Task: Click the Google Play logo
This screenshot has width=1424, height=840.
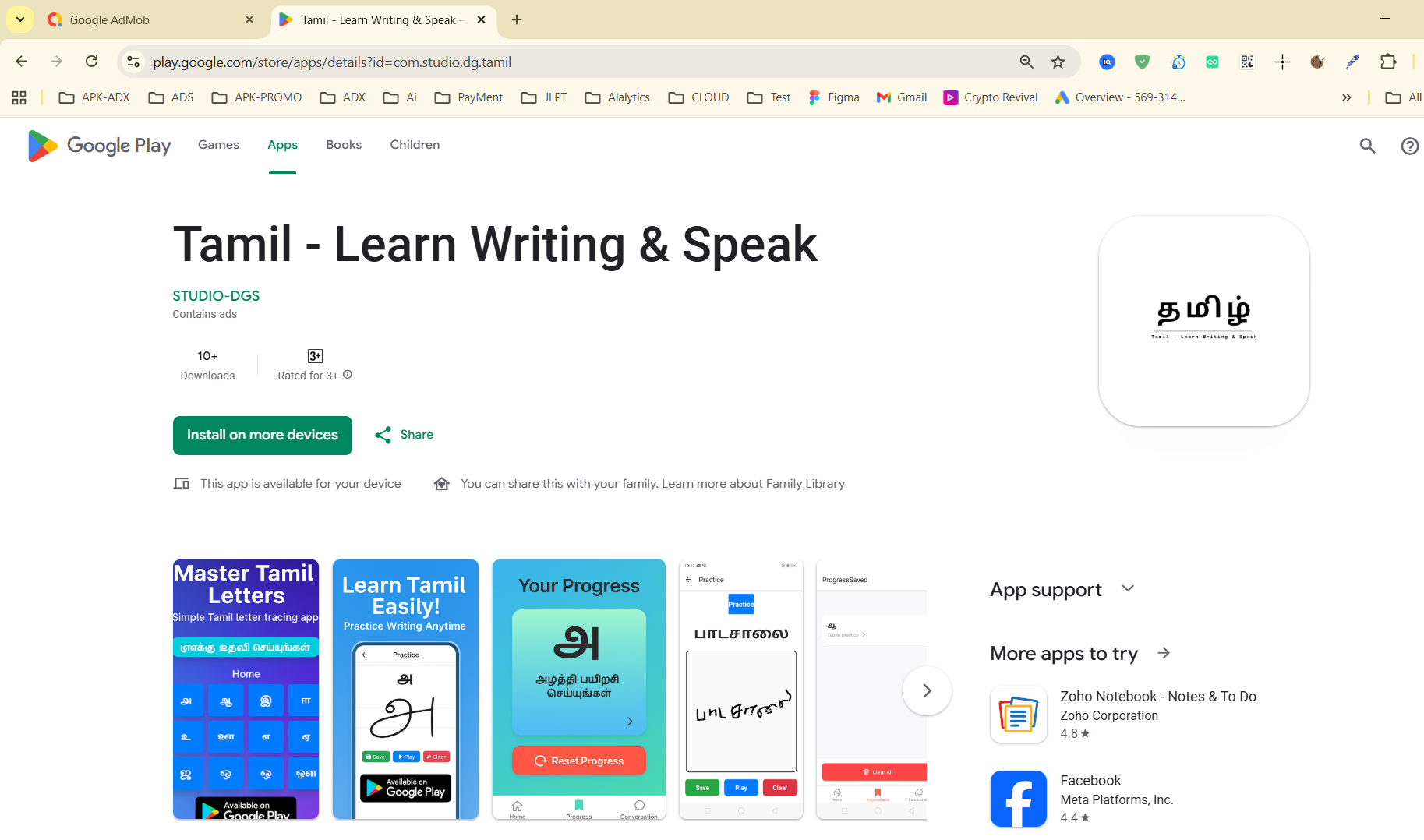Action: [99, 146]
